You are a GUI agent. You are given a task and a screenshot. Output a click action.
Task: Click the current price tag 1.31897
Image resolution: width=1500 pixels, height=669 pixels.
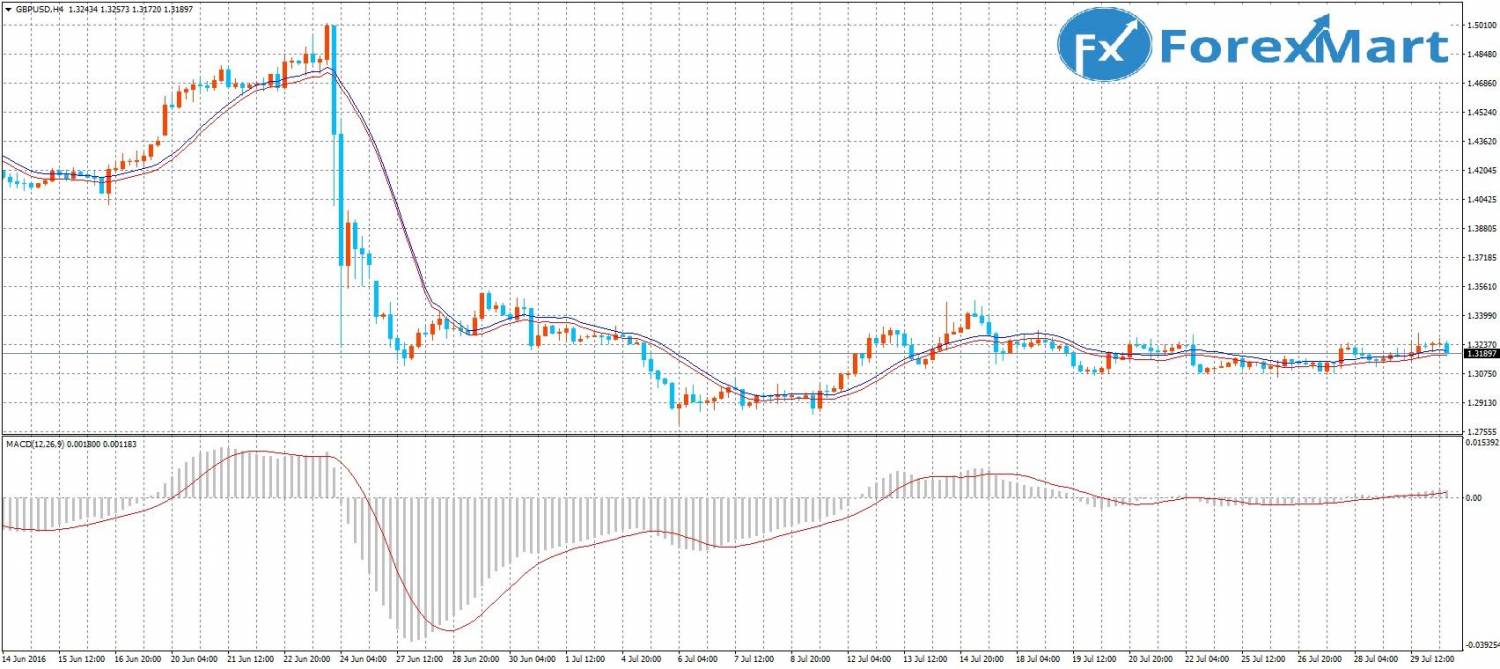point(1480,353)
